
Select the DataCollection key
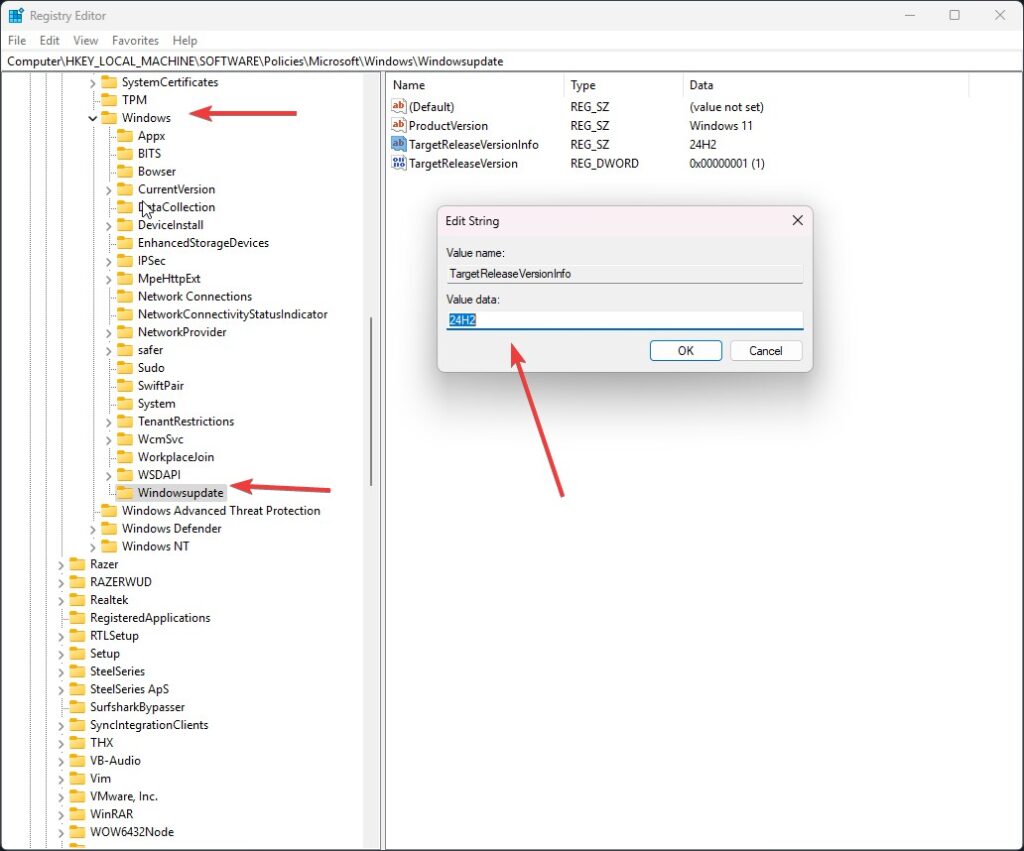[176, 207]
